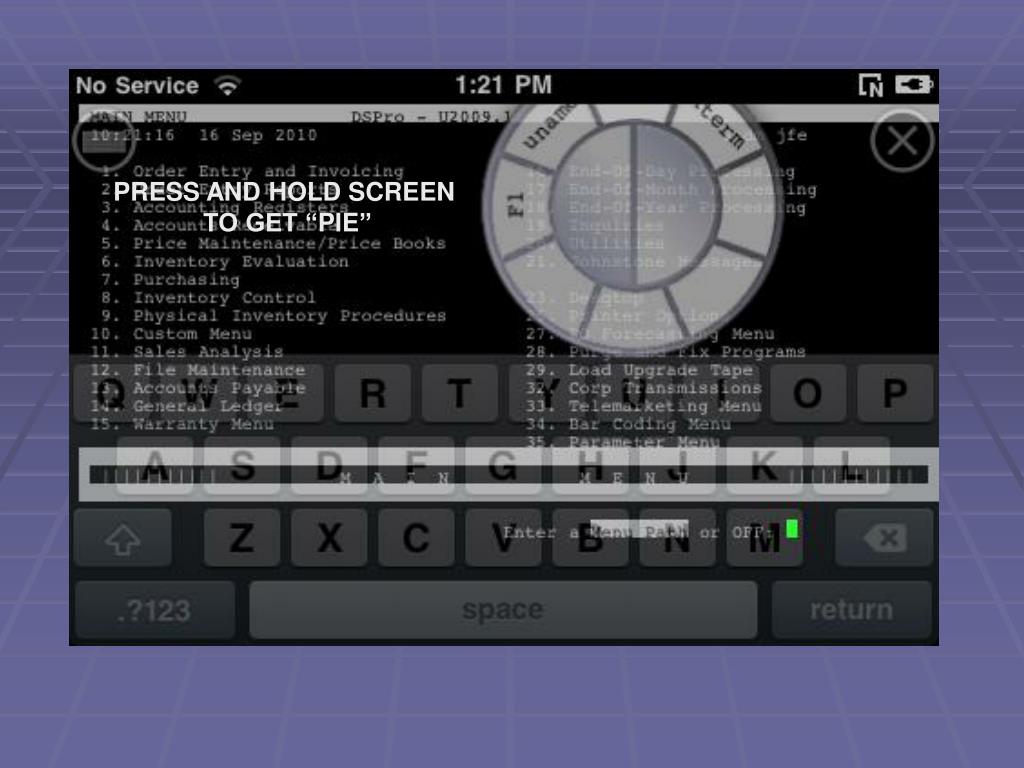Tap the keyboard toggle circle icon
Viewport: 1024px width, 768px height.
pyautogui.click(x=103, y=141)
